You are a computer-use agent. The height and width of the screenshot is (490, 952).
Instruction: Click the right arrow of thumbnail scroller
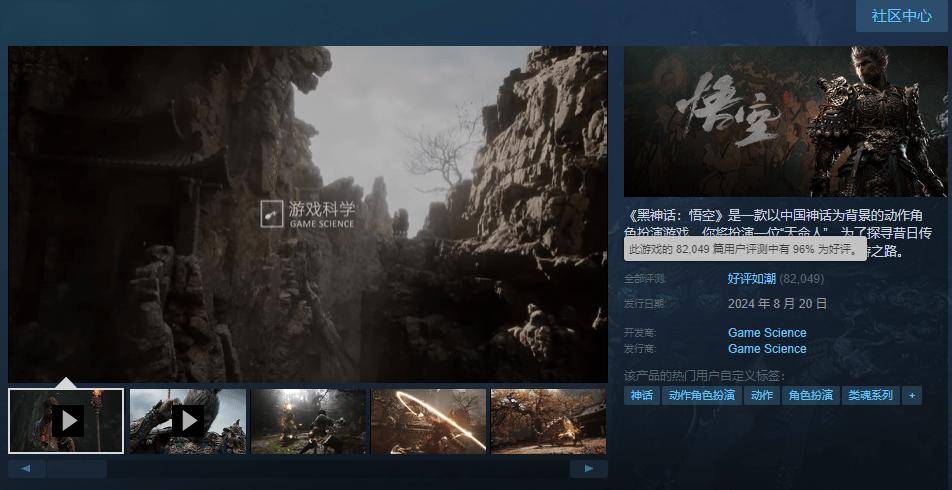[x=588, y=469]
